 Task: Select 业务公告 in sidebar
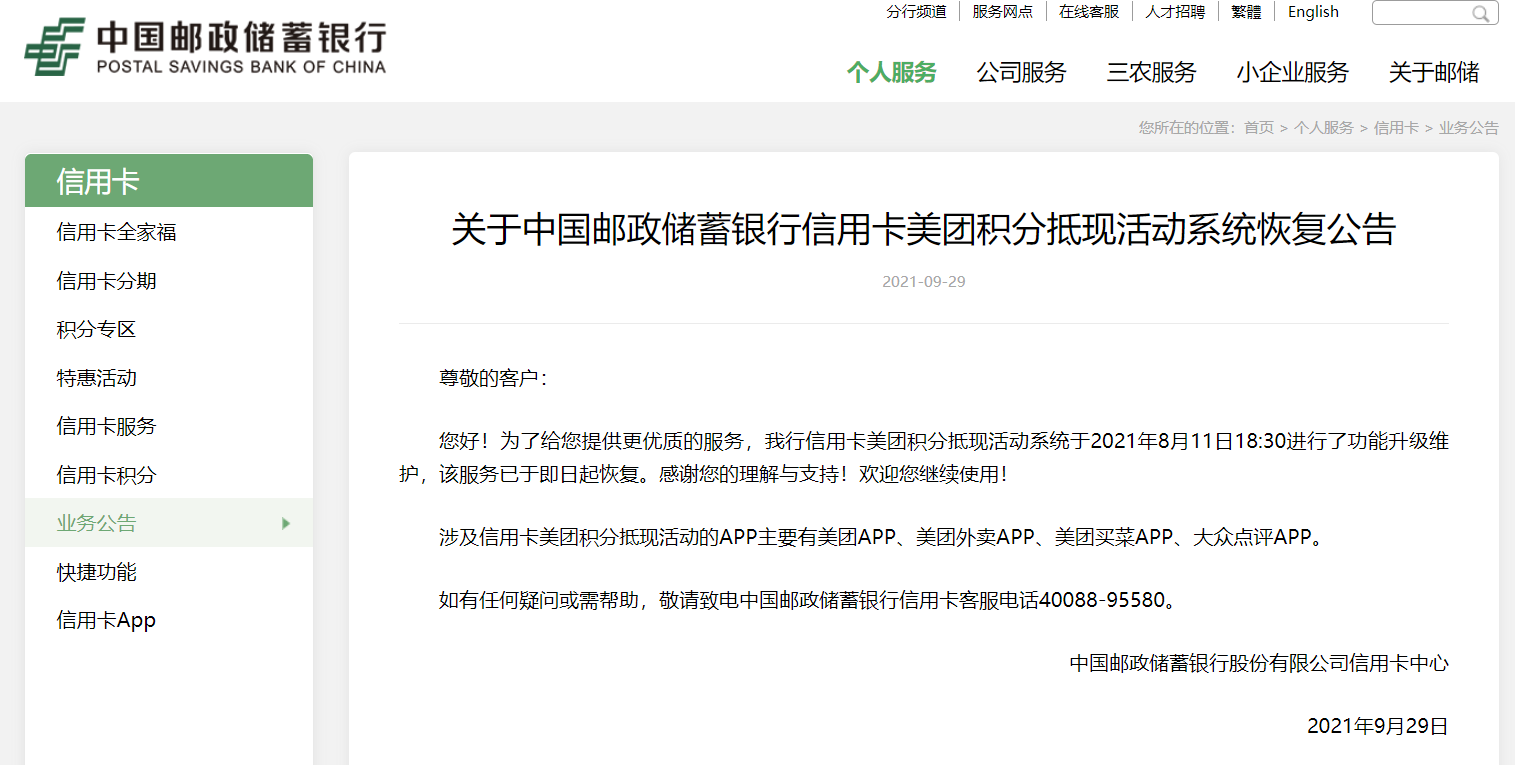coord(169,523)
